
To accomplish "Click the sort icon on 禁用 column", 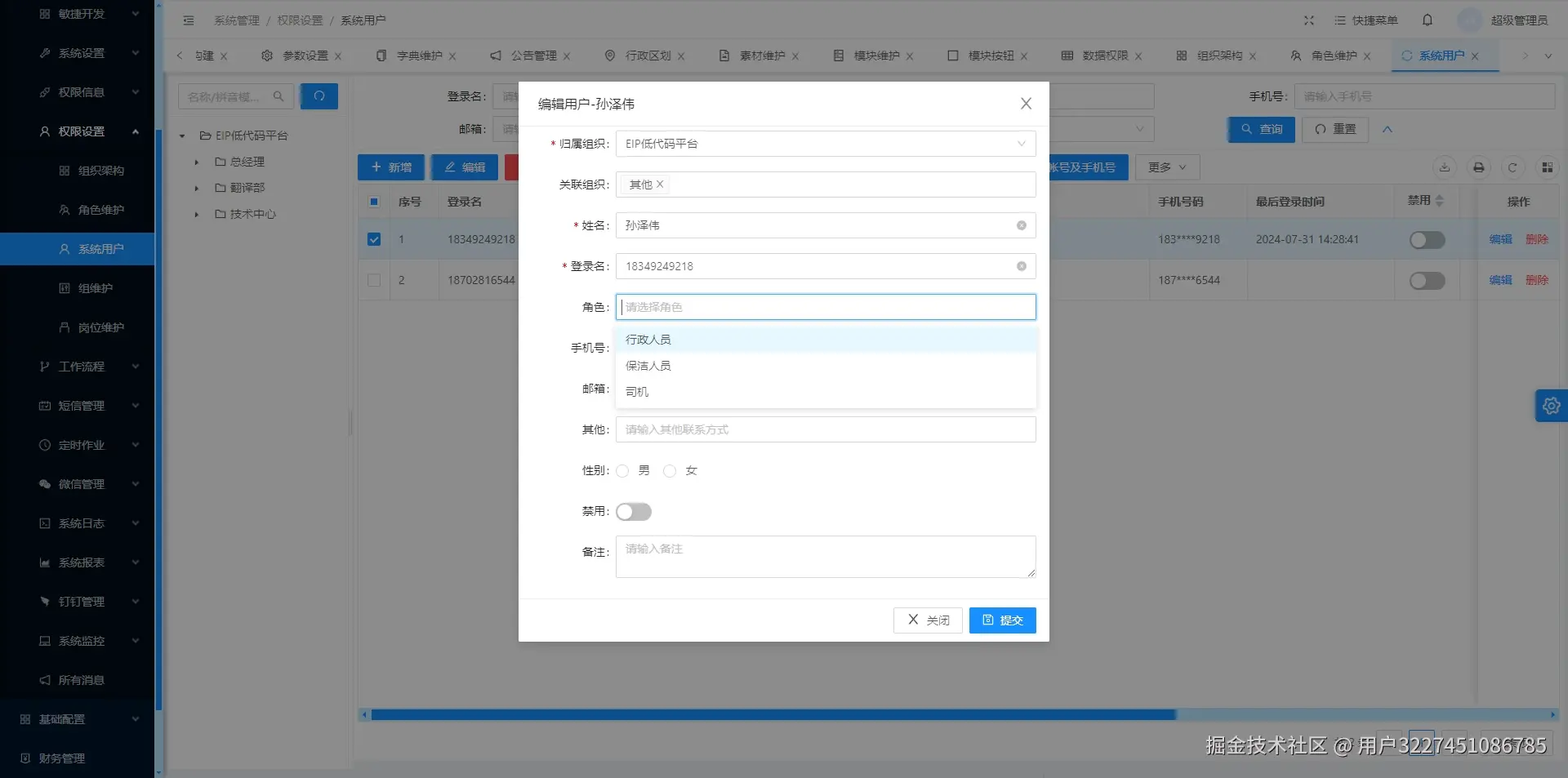I will (1439, 201).
